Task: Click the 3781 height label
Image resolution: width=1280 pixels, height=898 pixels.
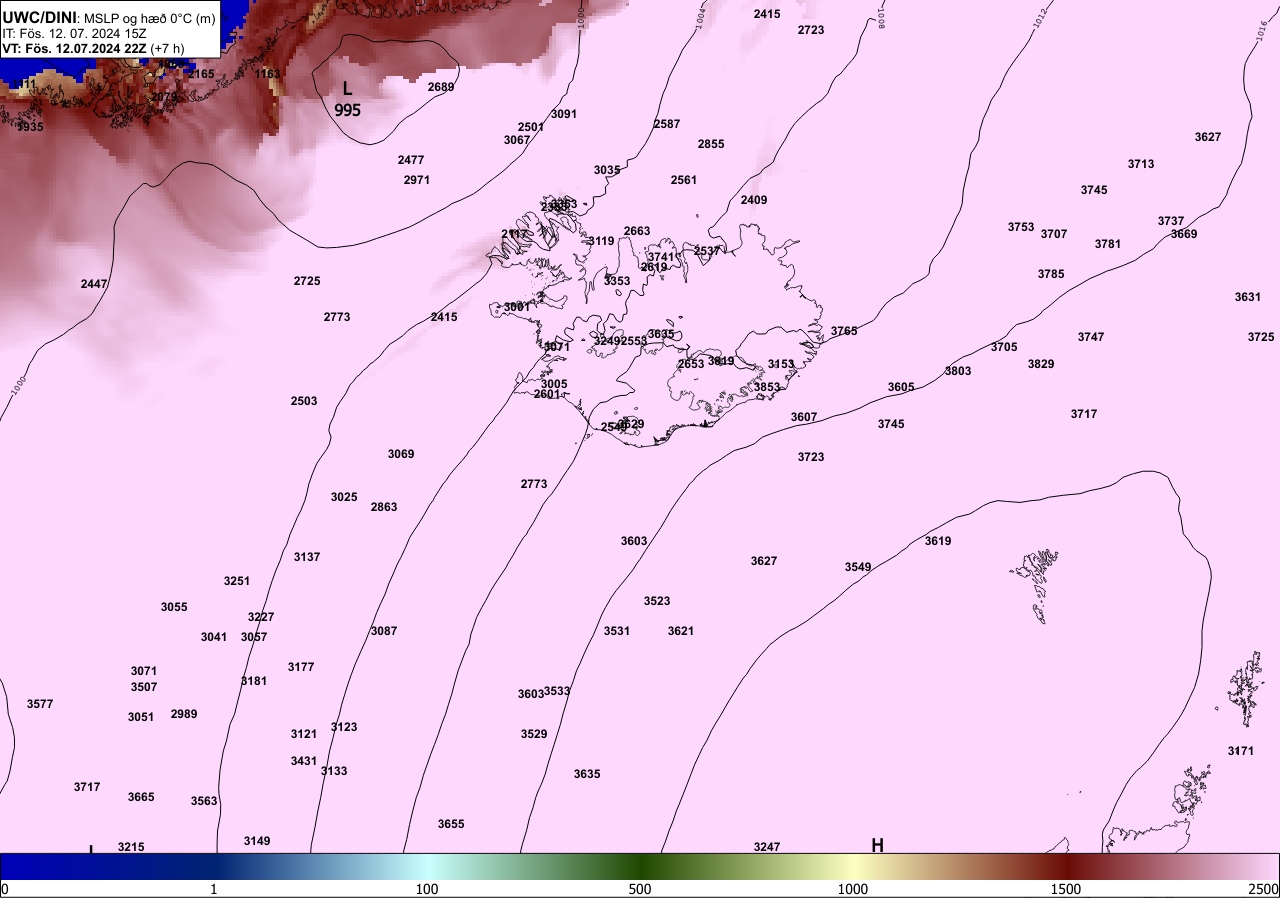Action: (x=1108, y=244)
